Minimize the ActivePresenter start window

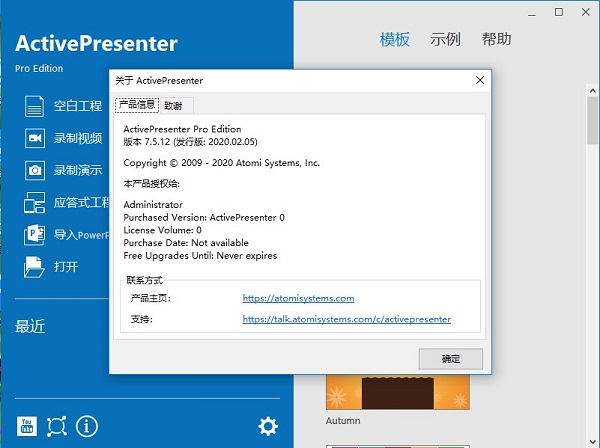coord(532,13)
